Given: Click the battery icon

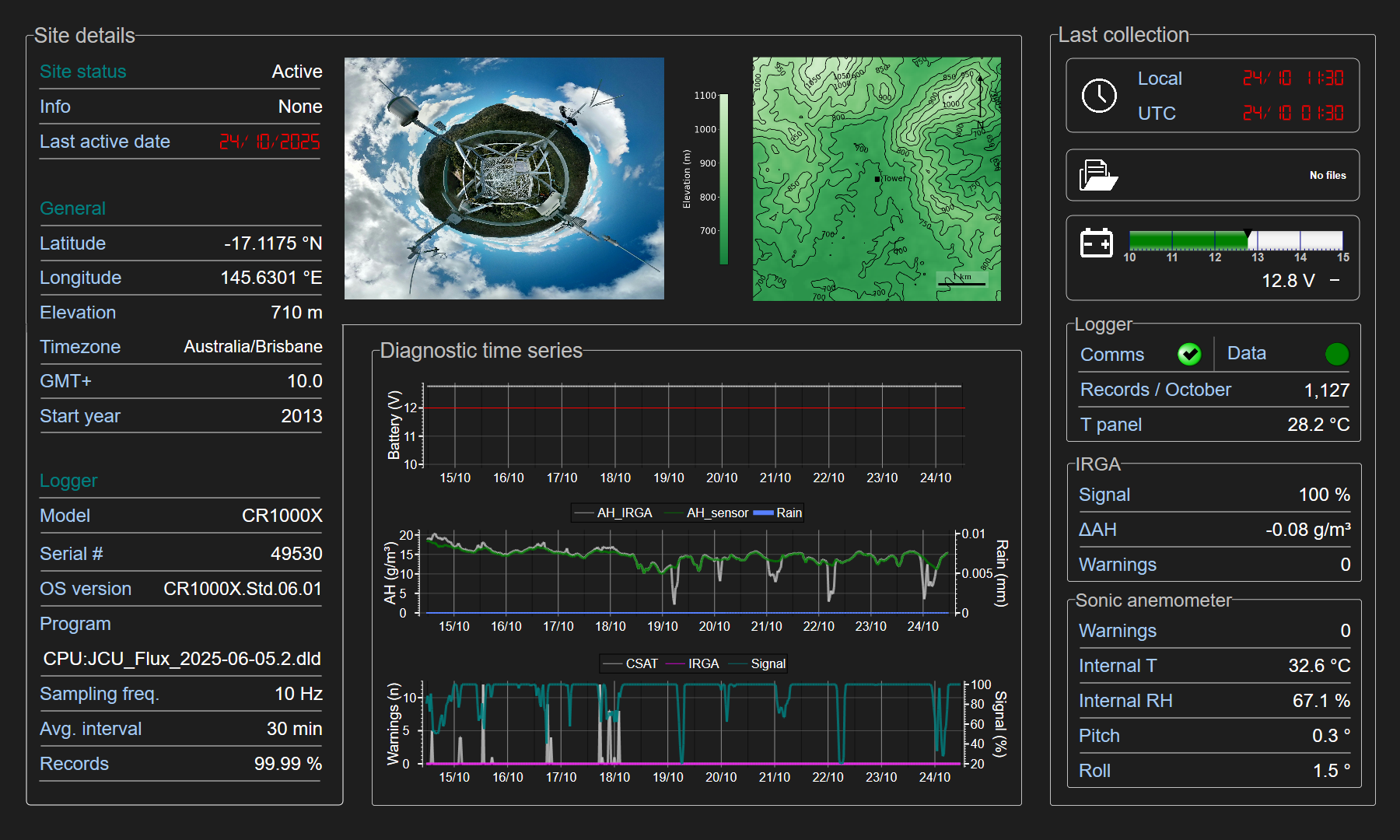Looking at the screenshot, I should pyautogui.click(x=1097, y=243).
